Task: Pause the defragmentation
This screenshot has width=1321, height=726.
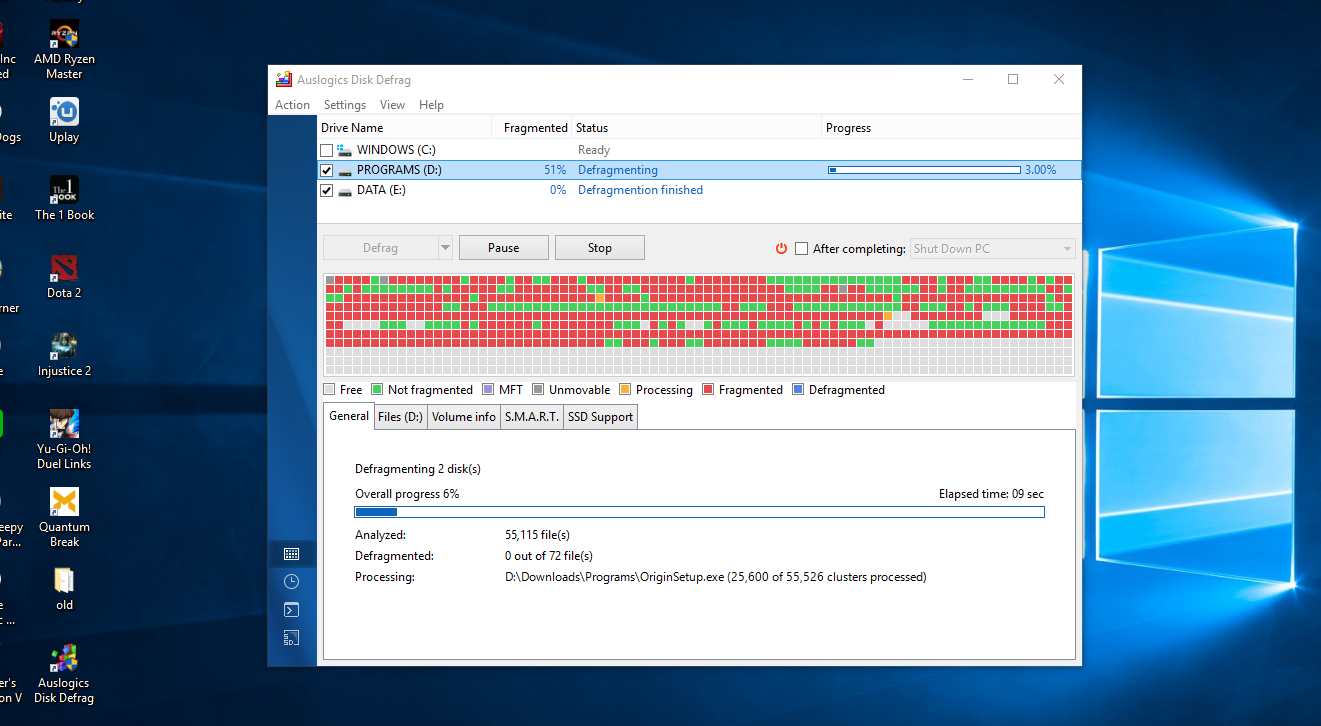Action: [504, 248]
